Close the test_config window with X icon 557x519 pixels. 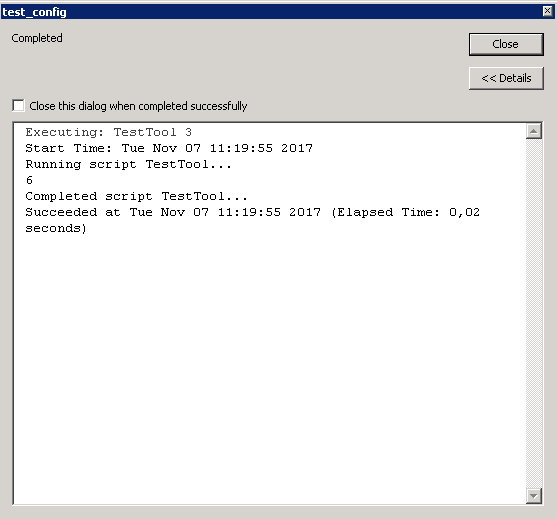pyautogui.click(x=547, y=11)
